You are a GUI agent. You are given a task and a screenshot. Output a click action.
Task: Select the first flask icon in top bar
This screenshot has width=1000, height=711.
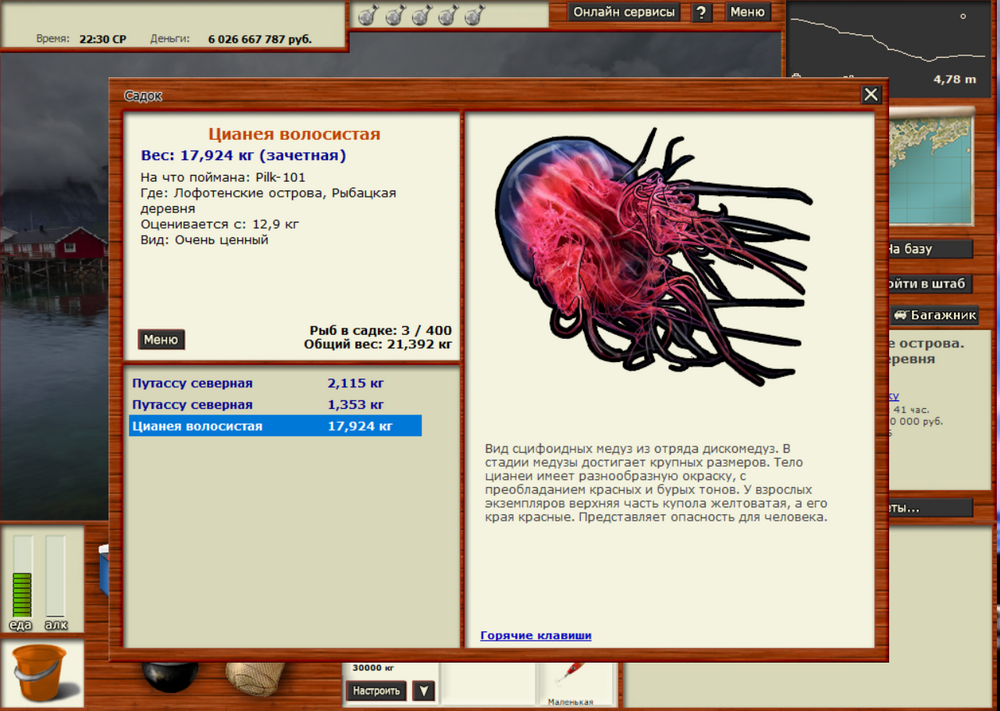(x=367, y=15)
